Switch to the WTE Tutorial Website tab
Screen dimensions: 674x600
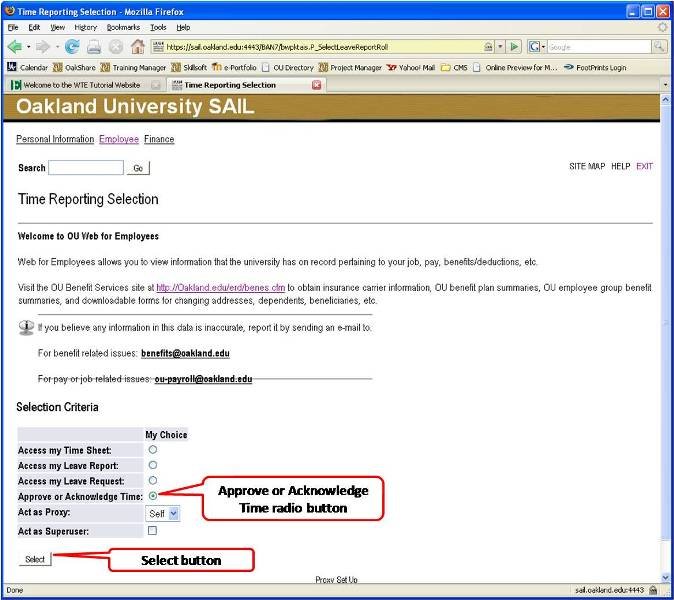[x=82, y=85]
